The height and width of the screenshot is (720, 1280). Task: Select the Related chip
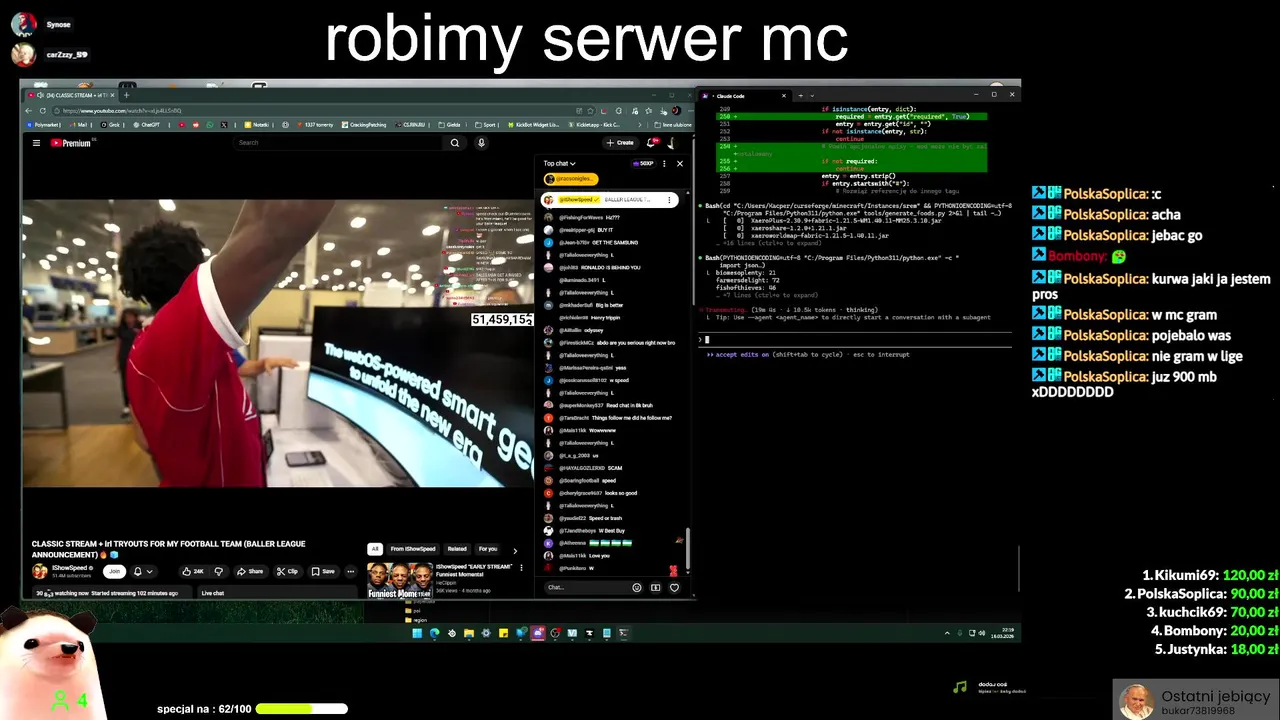[457, 549]
